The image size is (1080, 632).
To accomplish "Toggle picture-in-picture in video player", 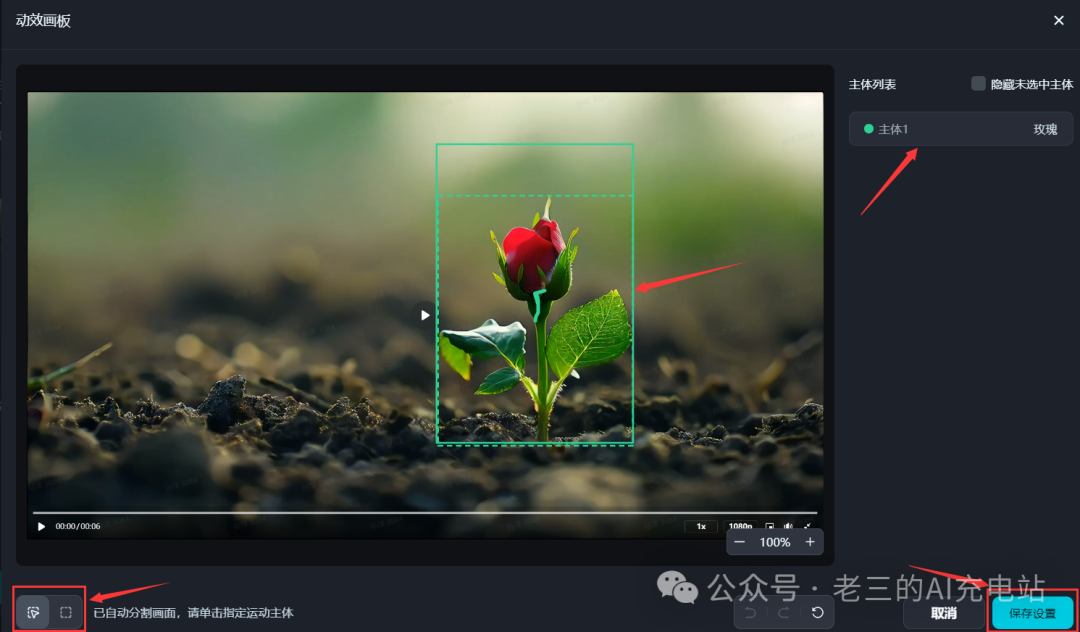I will click(770, 526).
